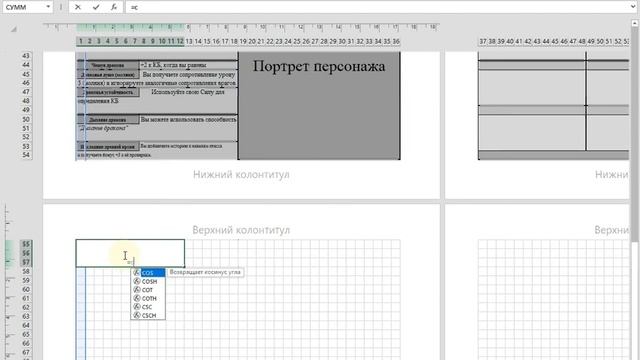This screenshot has height=360, width=640.
Task: Click the Верхний колонтитул header area
Action: coord(241,230)
